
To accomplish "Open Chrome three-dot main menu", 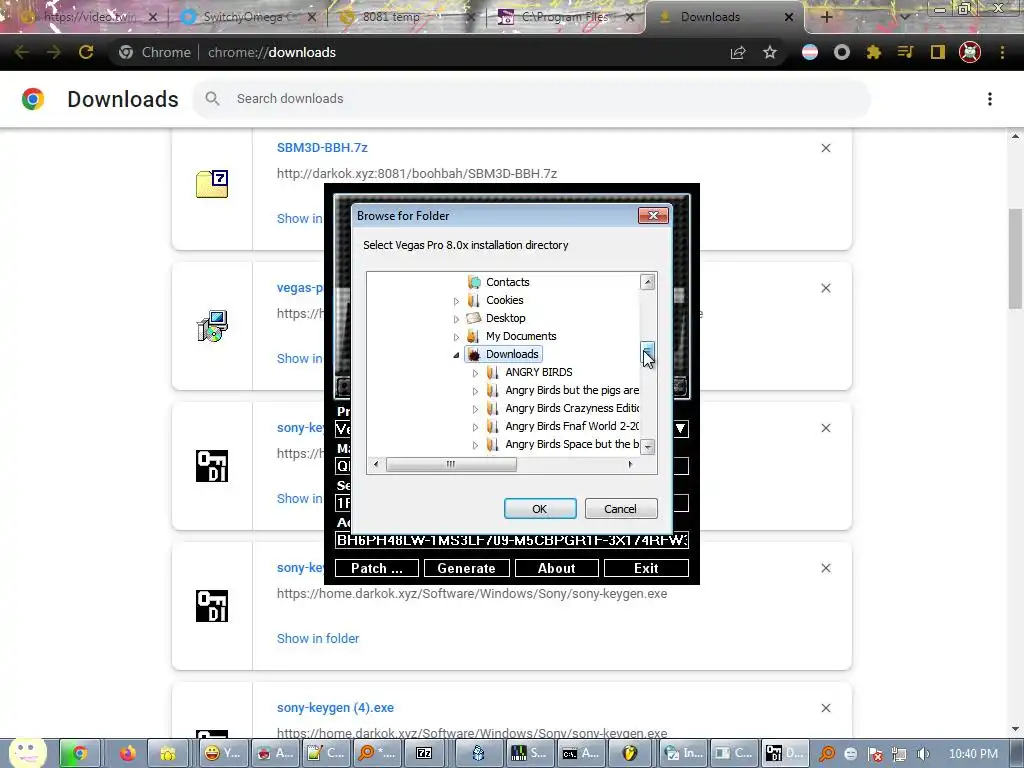I will pyautogui.click(x=1002, y=52).
